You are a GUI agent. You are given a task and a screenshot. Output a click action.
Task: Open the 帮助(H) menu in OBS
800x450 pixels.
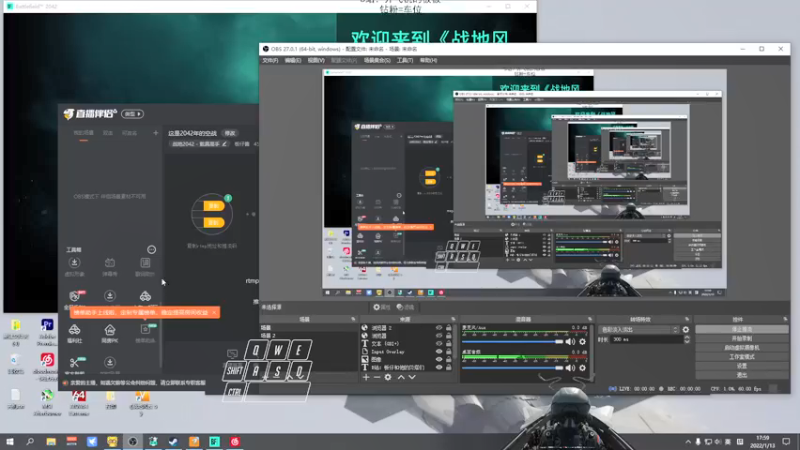tap(428, 60)
